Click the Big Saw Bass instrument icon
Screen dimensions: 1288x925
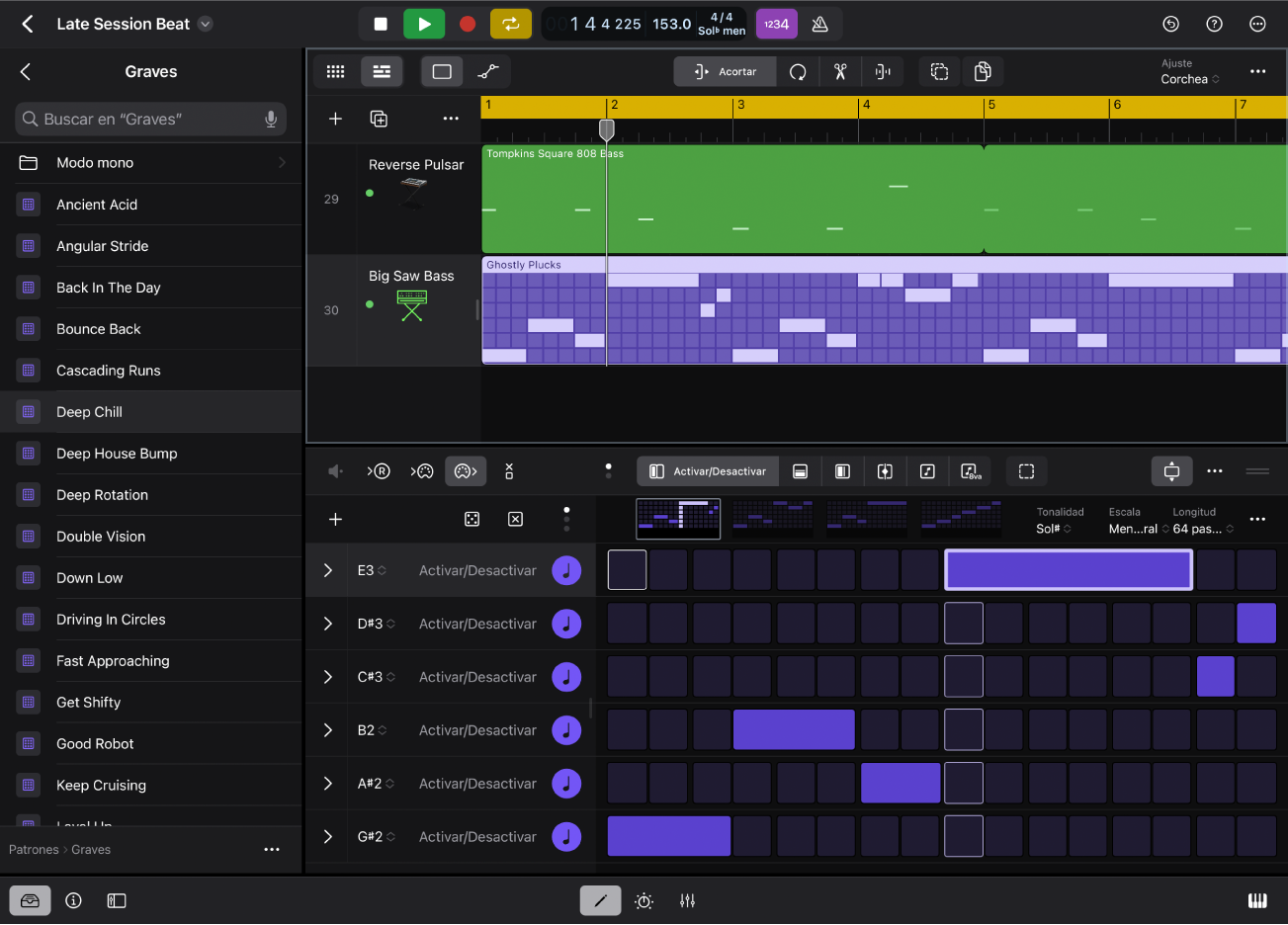coord(412,306)
